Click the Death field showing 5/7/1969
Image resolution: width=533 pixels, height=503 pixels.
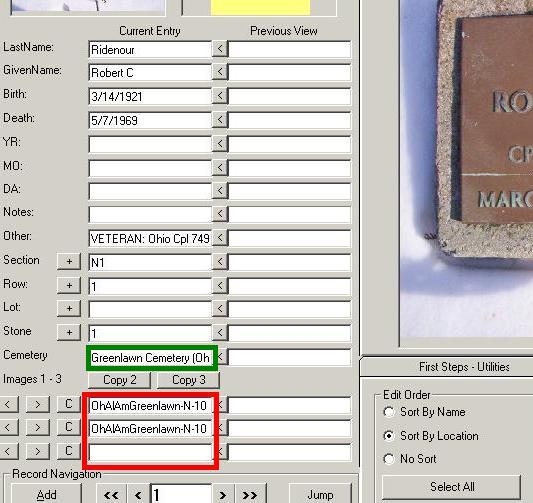150,120
